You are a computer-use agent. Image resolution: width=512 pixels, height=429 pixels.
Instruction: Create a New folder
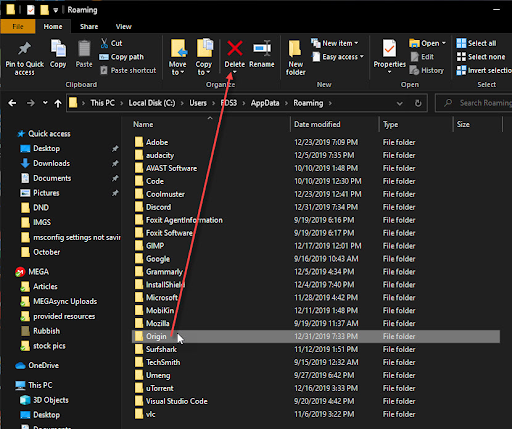[x=295, y=57]
